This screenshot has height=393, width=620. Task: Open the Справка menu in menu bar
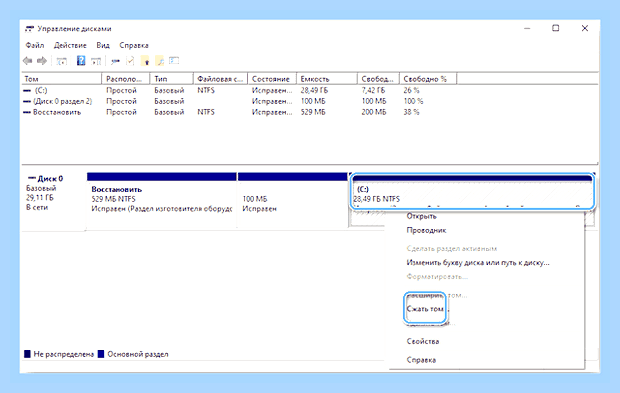[134, 45]
